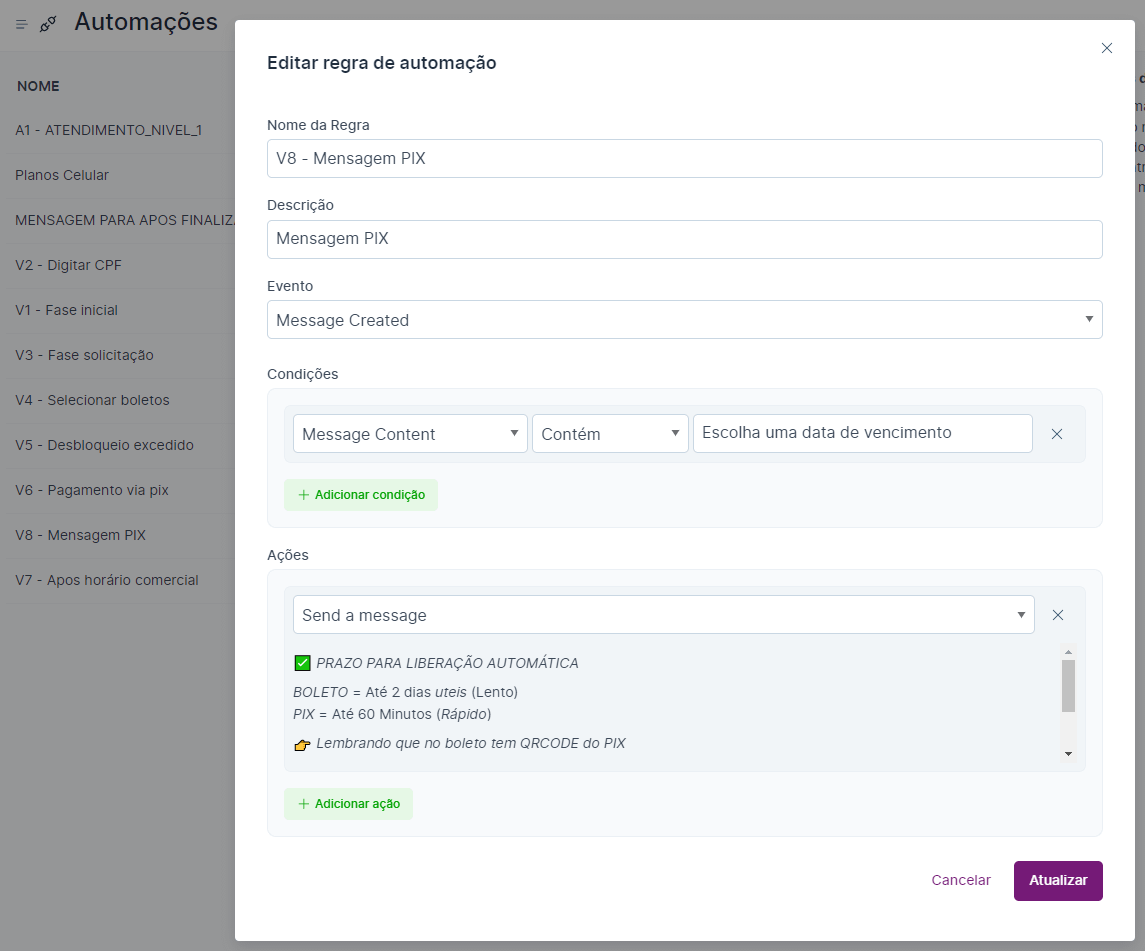Click the plus Adicionar condição button

point(361,495)
